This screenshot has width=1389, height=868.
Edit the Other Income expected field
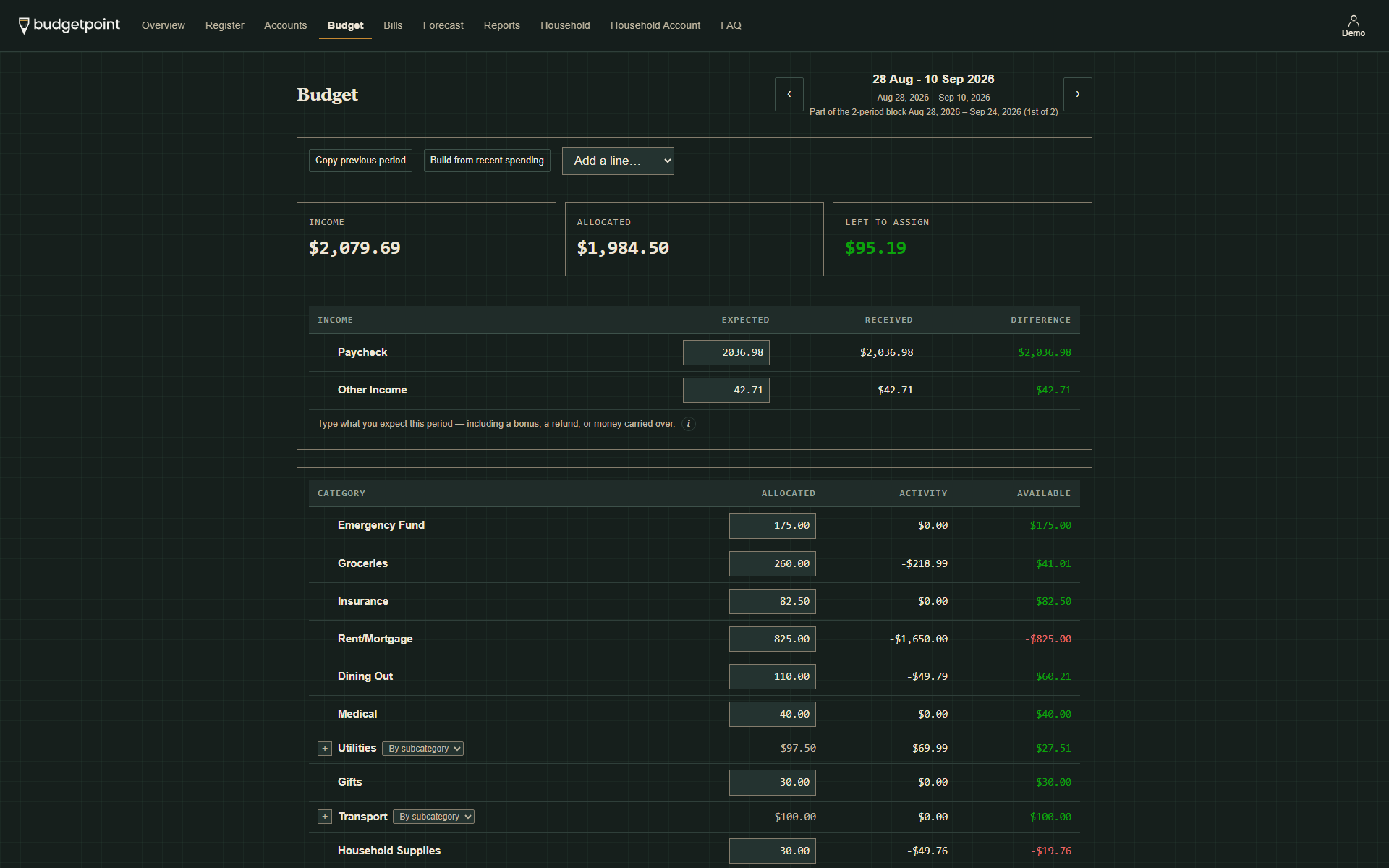tap(726, 390)
